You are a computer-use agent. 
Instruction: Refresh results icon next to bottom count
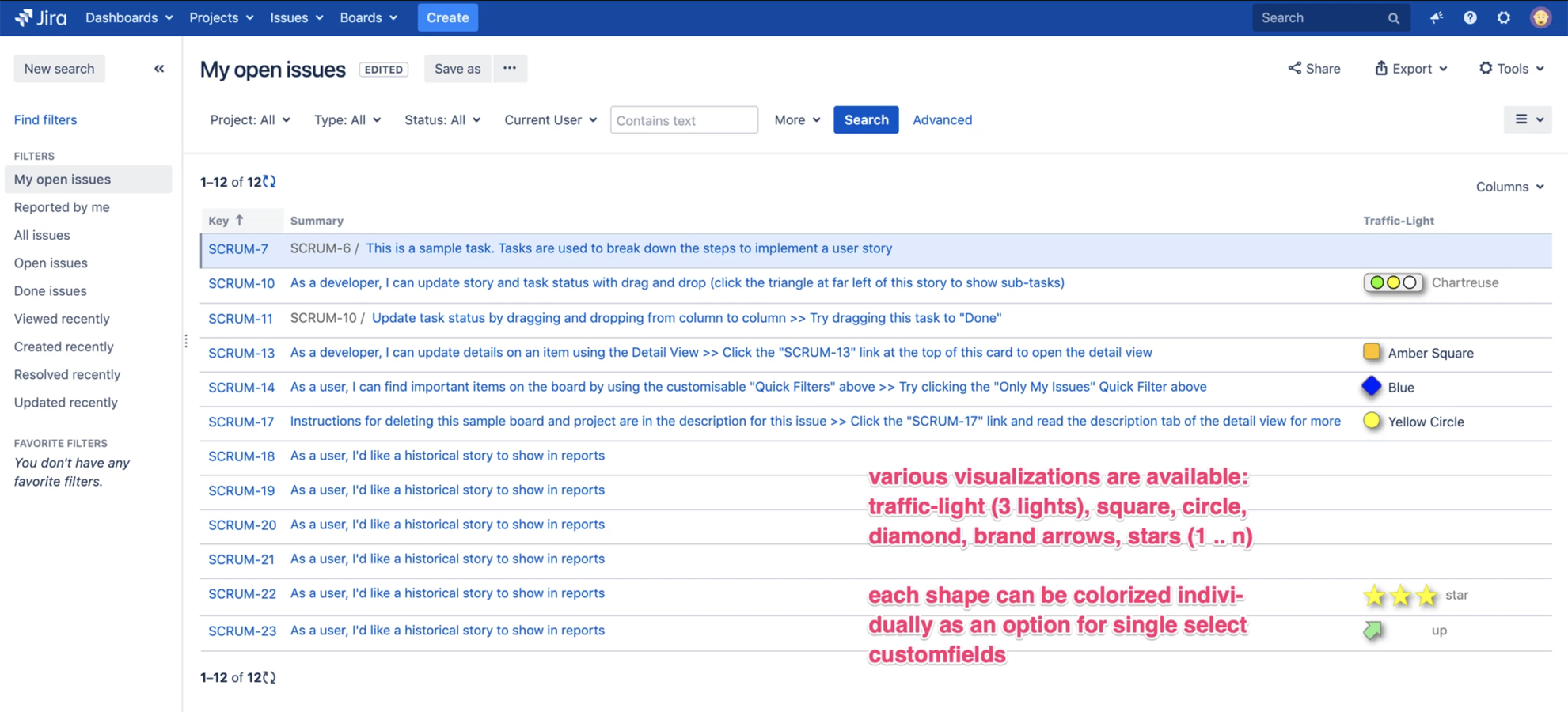click(x=269, y=677)
